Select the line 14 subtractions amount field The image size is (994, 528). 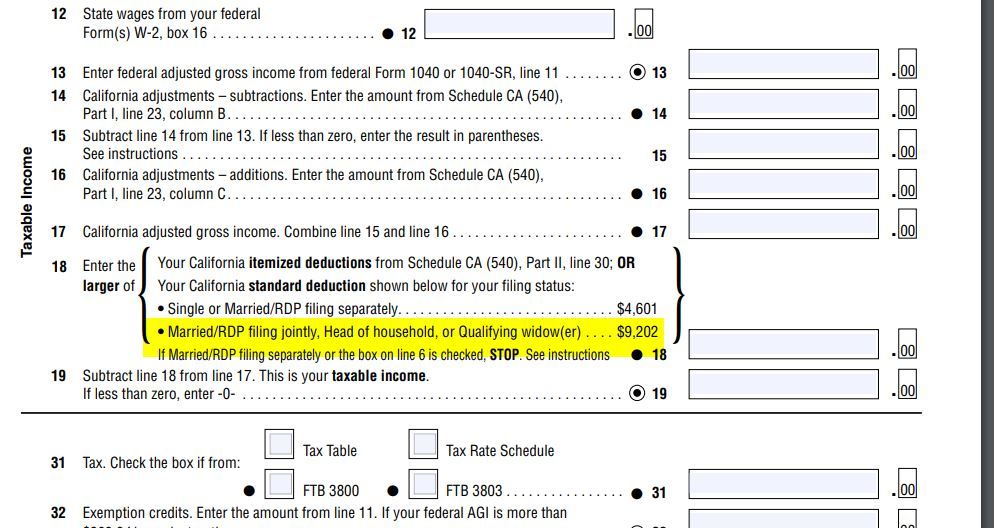pyautogui.click(x=784, y=104)
